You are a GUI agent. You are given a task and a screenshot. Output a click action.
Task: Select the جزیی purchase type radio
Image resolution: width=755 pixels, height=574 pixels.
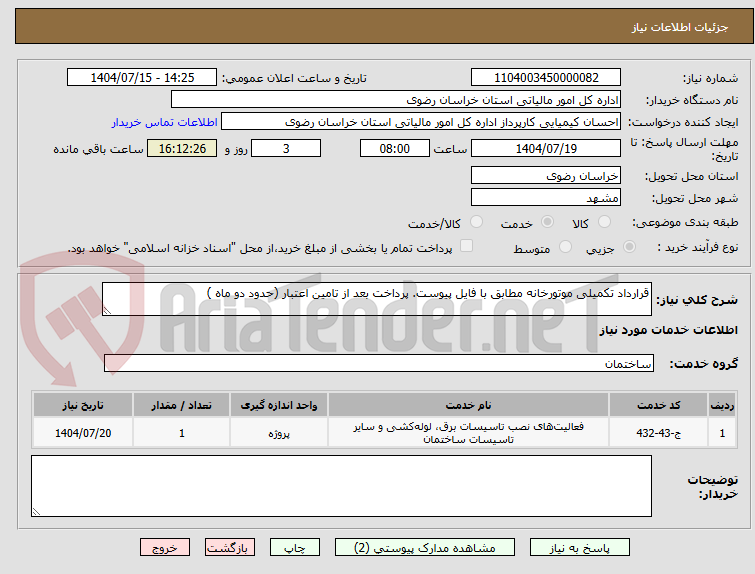629,247
